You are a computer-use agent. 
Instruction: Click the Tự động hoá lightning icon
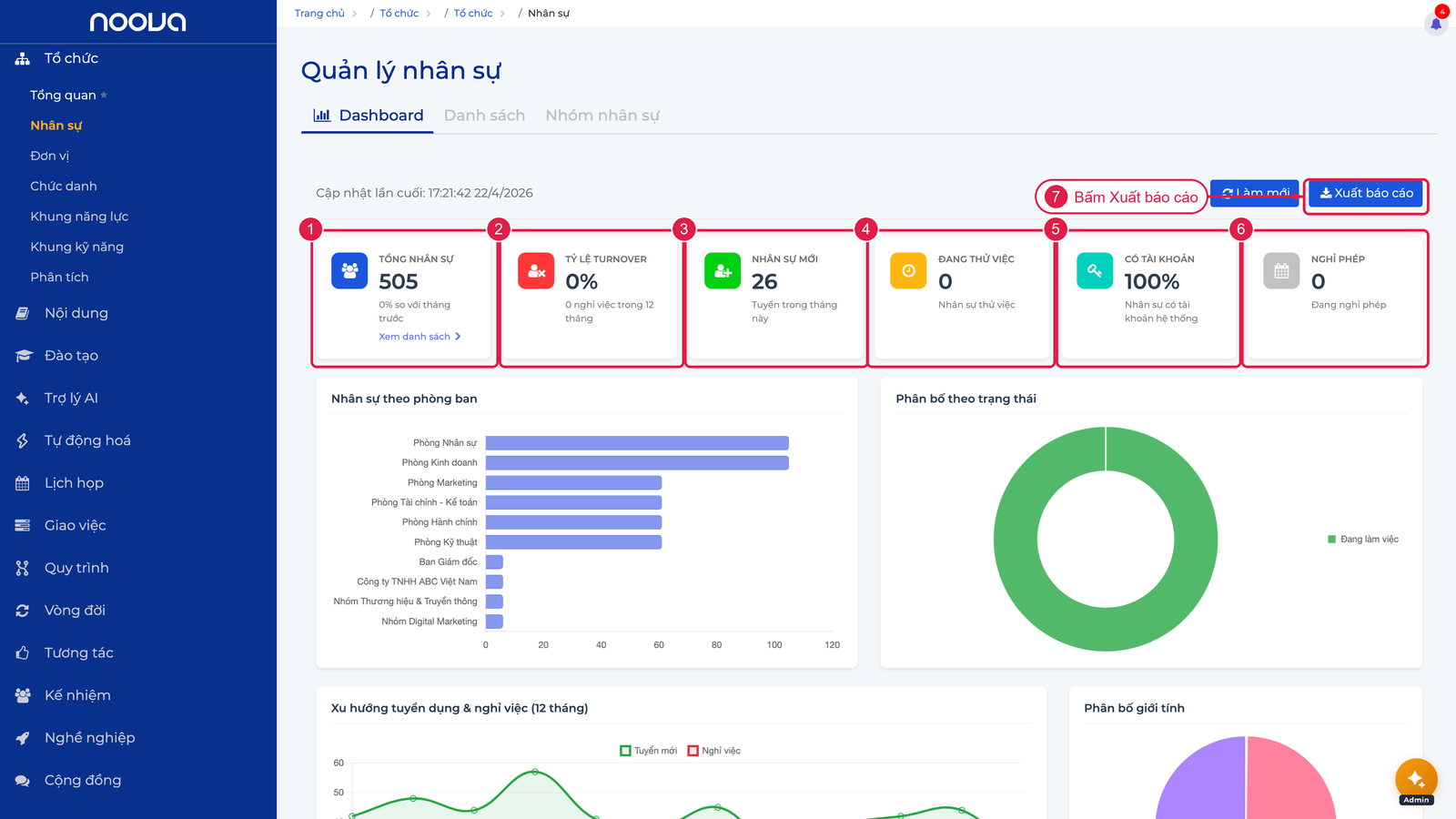[23, 440]
